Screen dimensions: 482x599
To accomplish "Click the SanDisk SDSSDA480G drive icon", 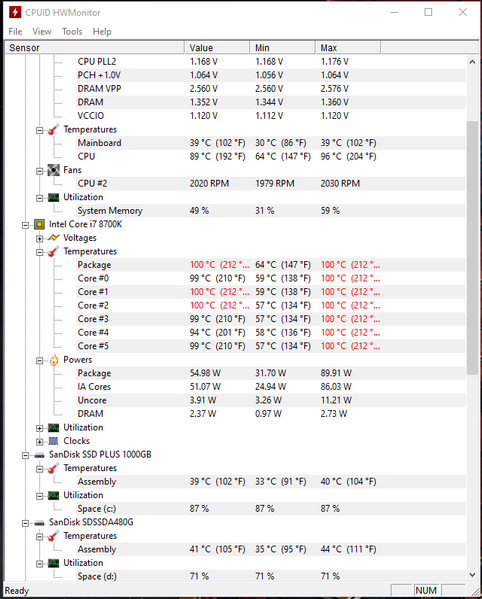I will pos(39,523).
